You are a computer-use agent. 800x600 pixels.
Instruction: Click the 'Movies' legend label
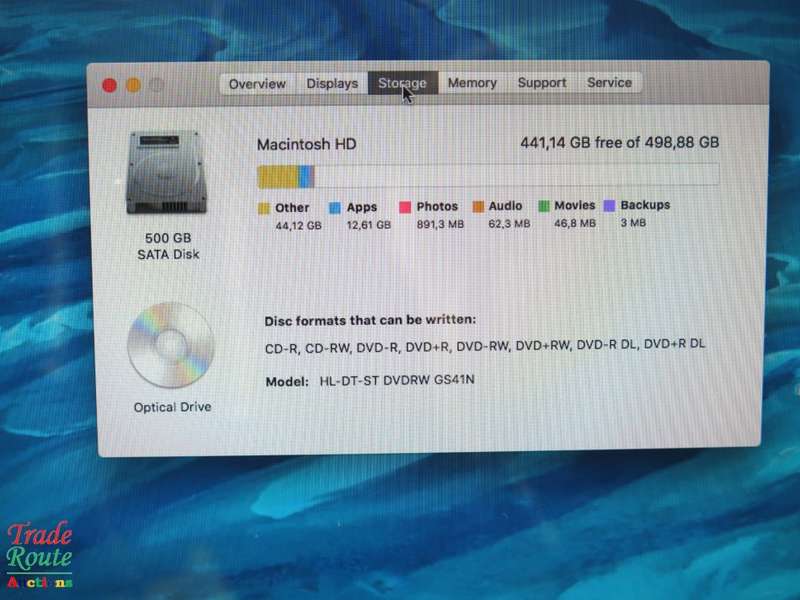[574, 205]
